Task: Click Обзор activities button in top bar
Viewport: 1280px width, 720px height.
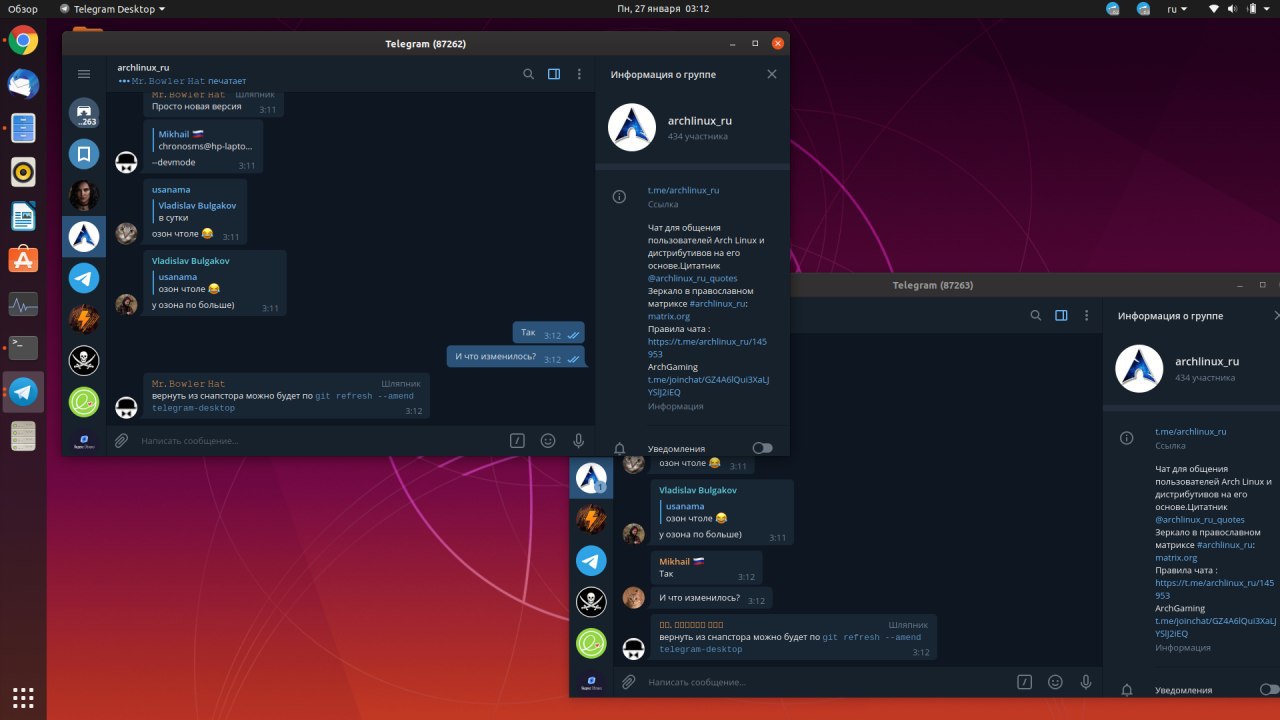Action: pyautogui.click(x=22, y=9)
